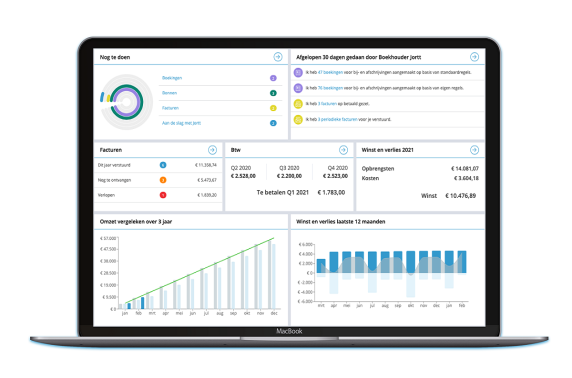This screenshot has width=572, height=378.
Task: Open Winst en verlies 2021 arrow icon
Action: coord(474,150)
